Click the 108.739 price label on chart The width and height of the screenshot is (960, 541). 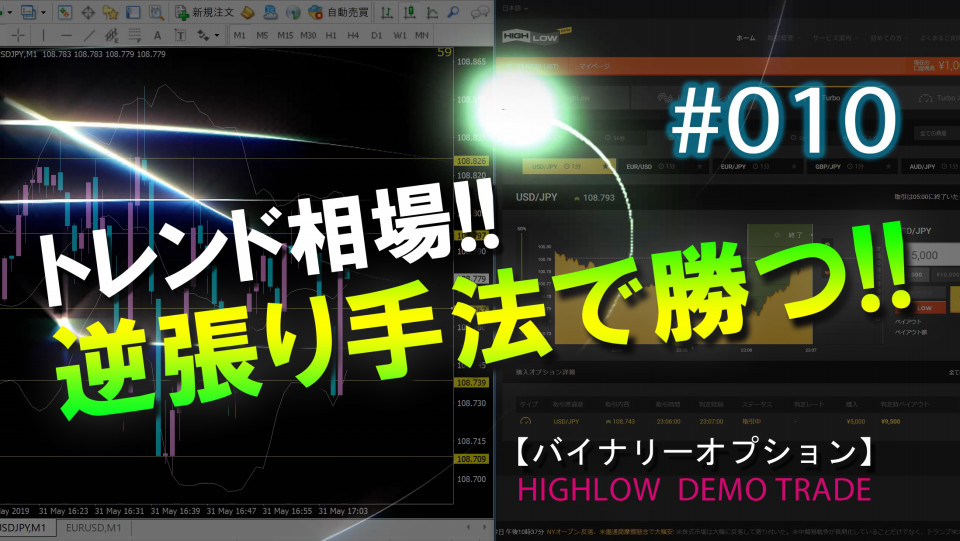pos(471,382)
